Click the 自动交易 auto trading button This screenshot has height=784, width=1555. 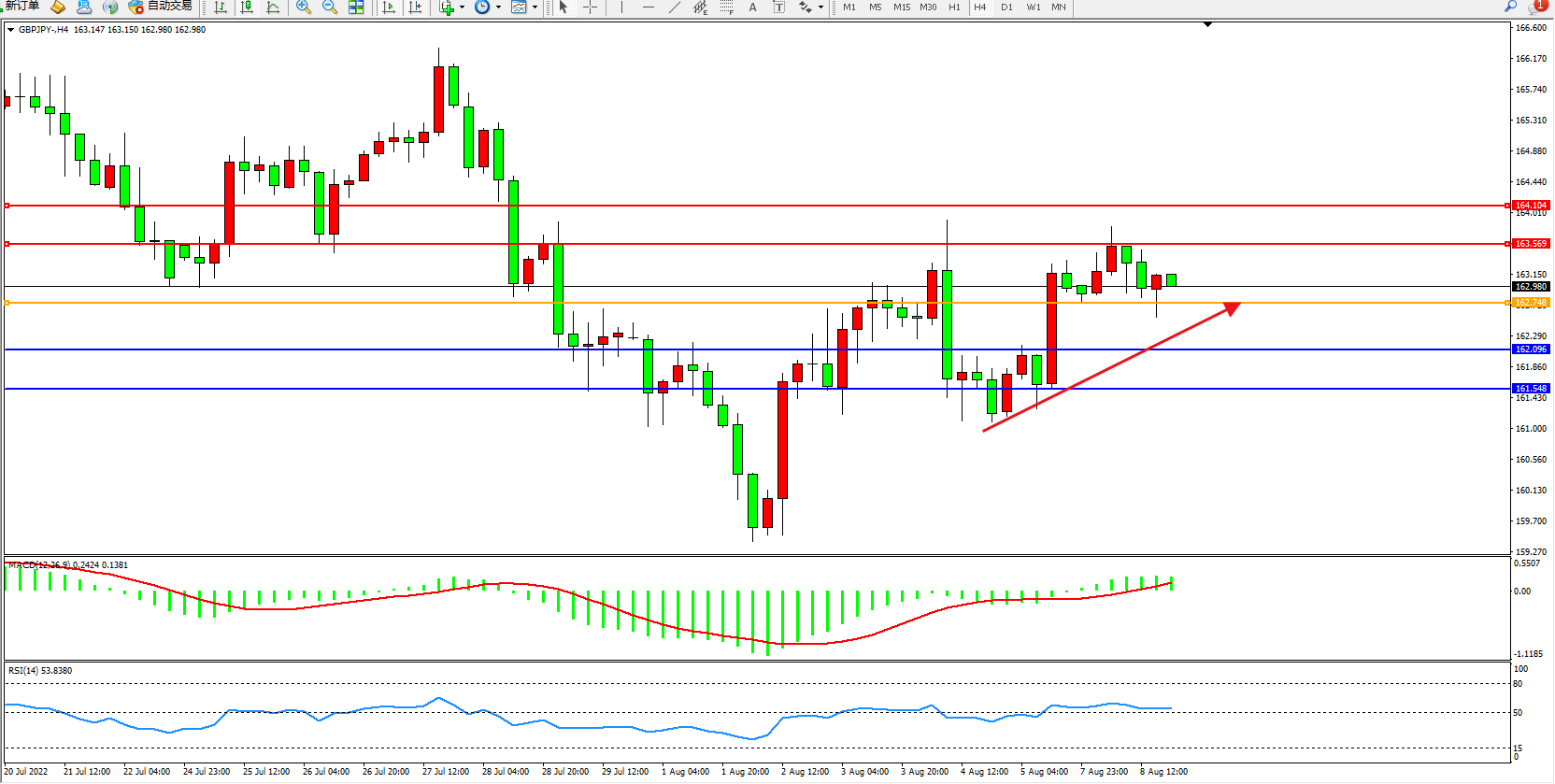pyautogui.click(x=160, y=7)
